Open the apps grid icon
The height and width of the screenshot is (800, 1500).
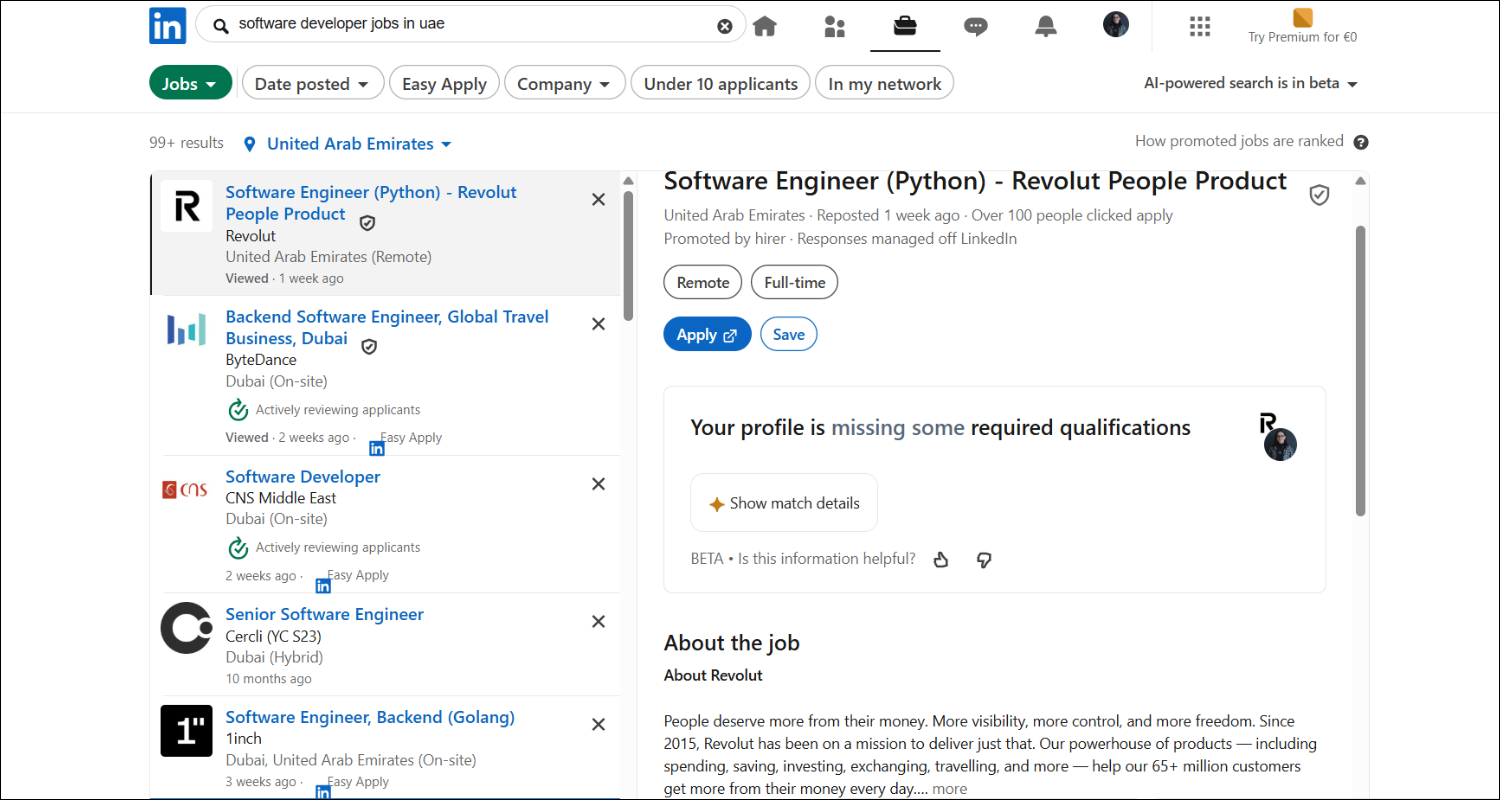(1199, 26)
